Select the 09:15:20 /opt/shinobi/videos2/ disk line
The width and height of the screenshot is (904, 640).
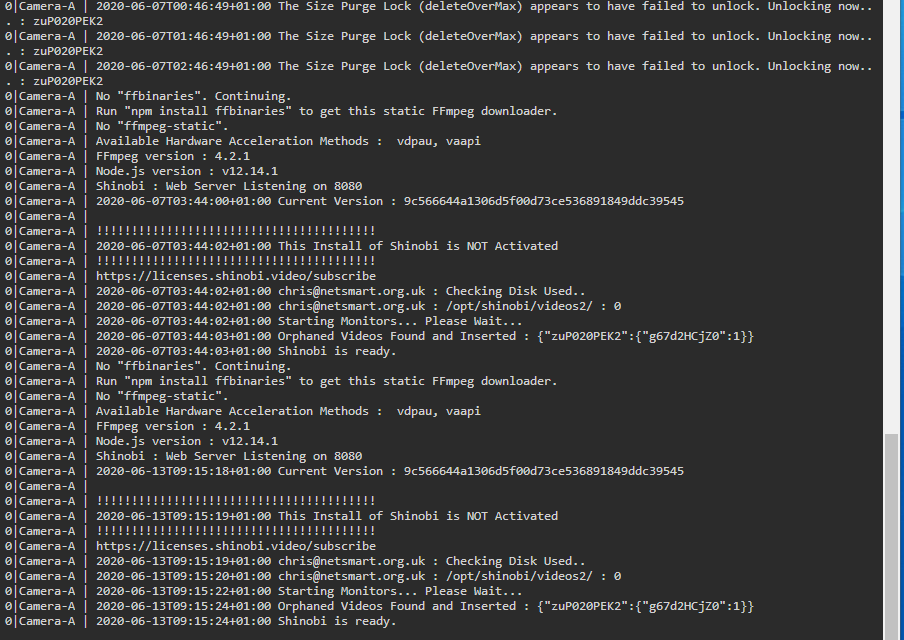point(359,576)
